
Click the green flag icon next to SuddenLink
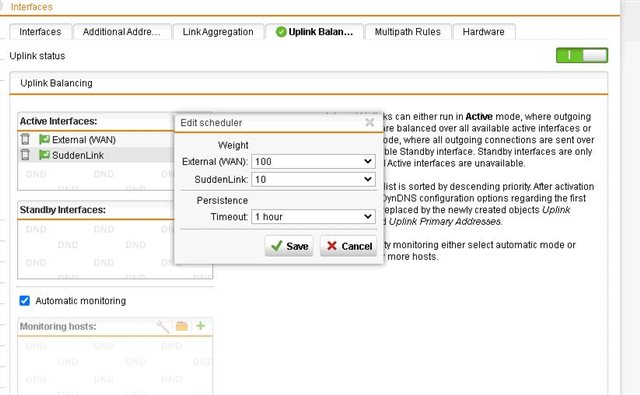pos(44,155)
